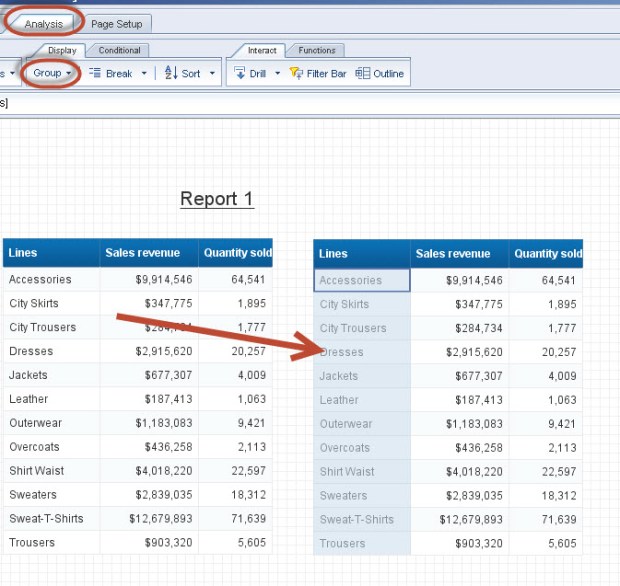Image resolution: width=620 pixels, height=586 pixels.
Task: Click 71,639 quantity in left table
Action: [x=248, y=518]
